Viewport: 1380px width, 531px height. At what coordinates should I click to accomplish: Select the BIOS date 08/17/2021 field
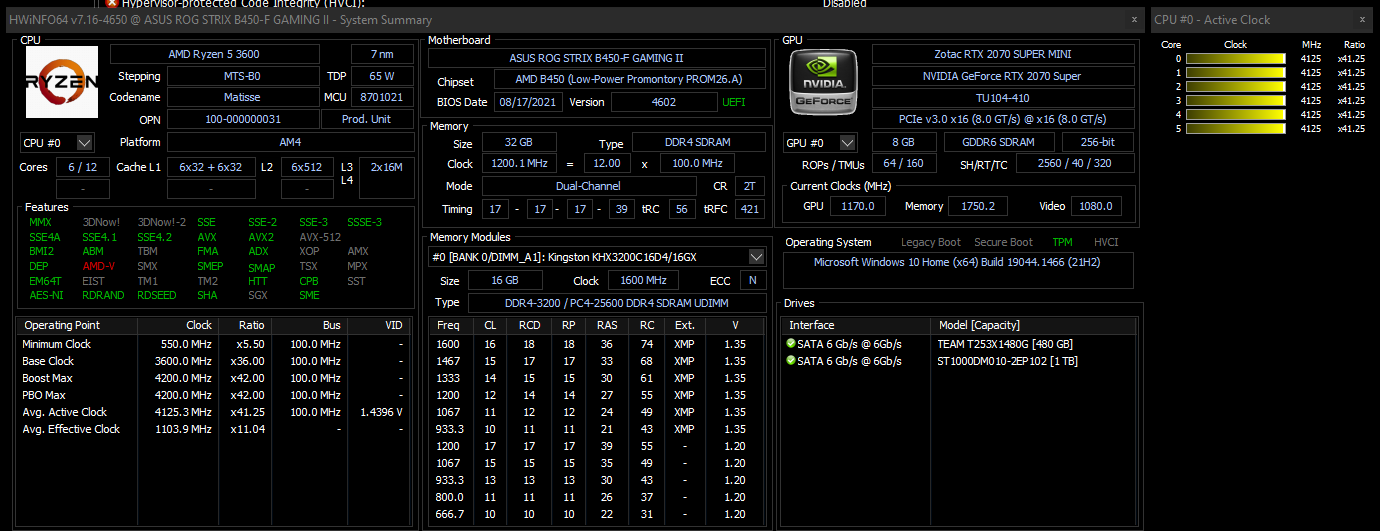click(x=528, y=102)
